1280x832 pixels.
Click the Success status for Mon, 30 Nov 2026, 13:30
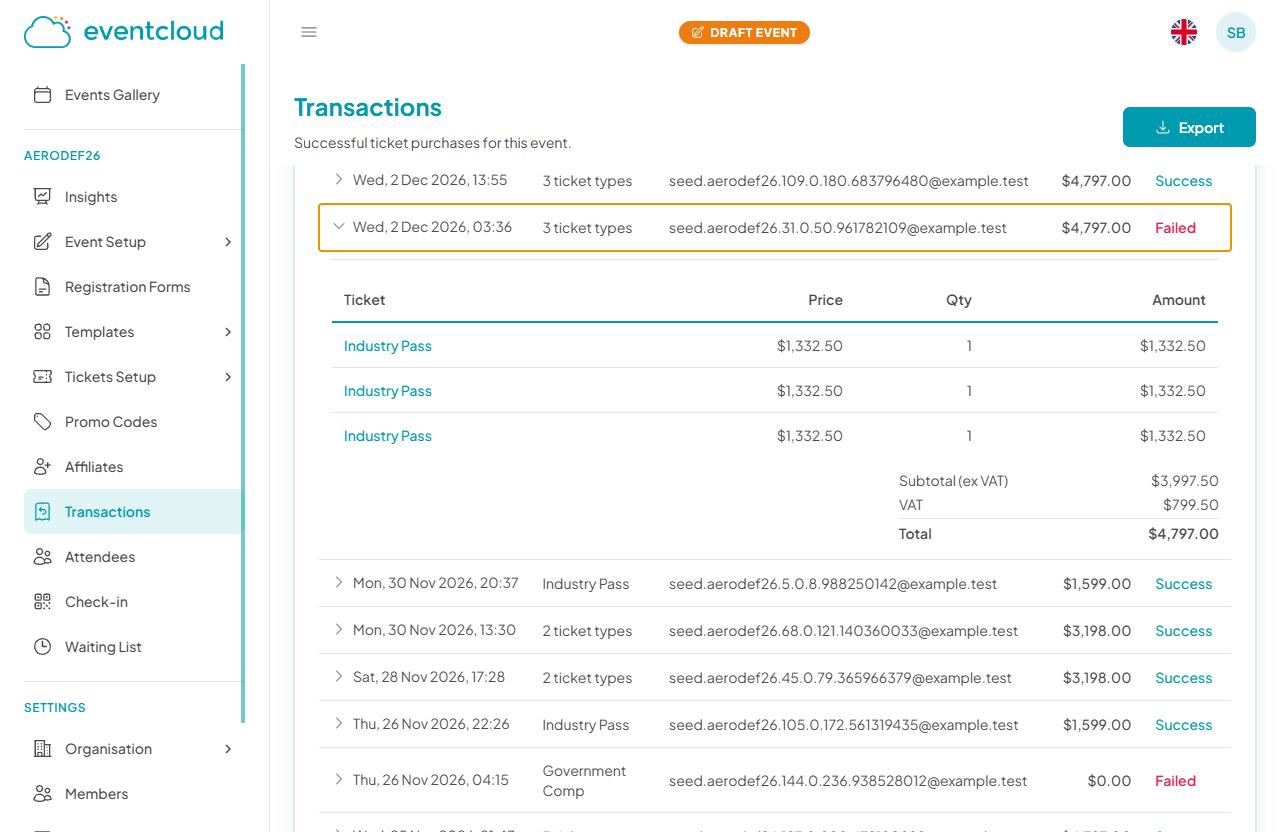click(x=1183, y=631)
